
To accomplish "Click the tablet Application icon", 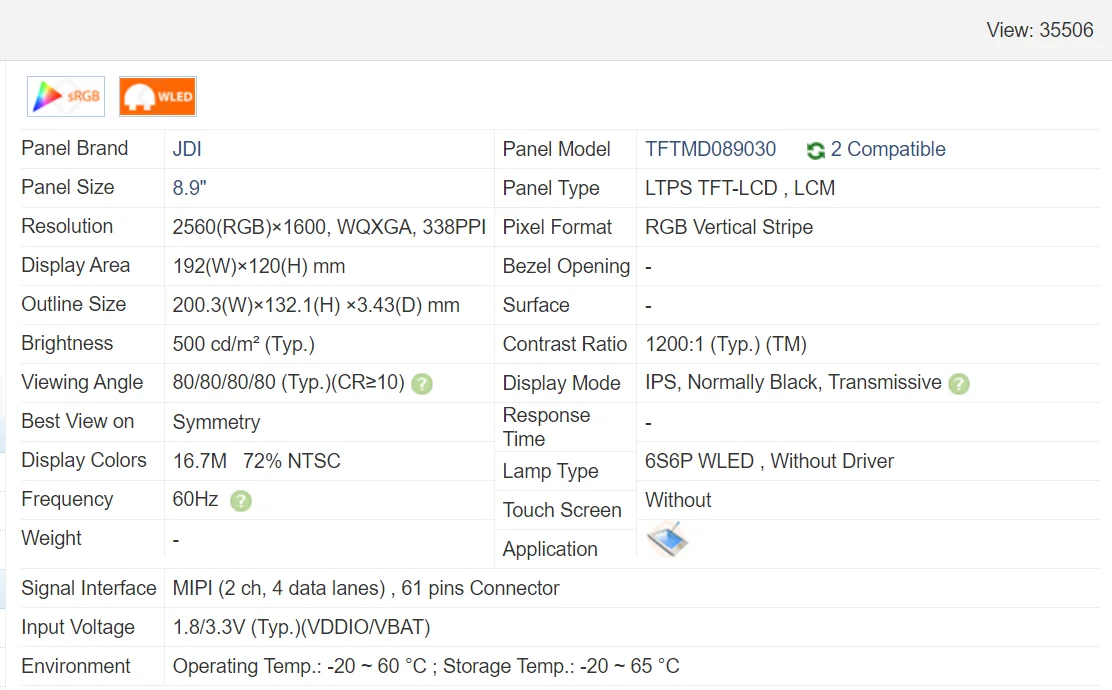I will point(667,540).
